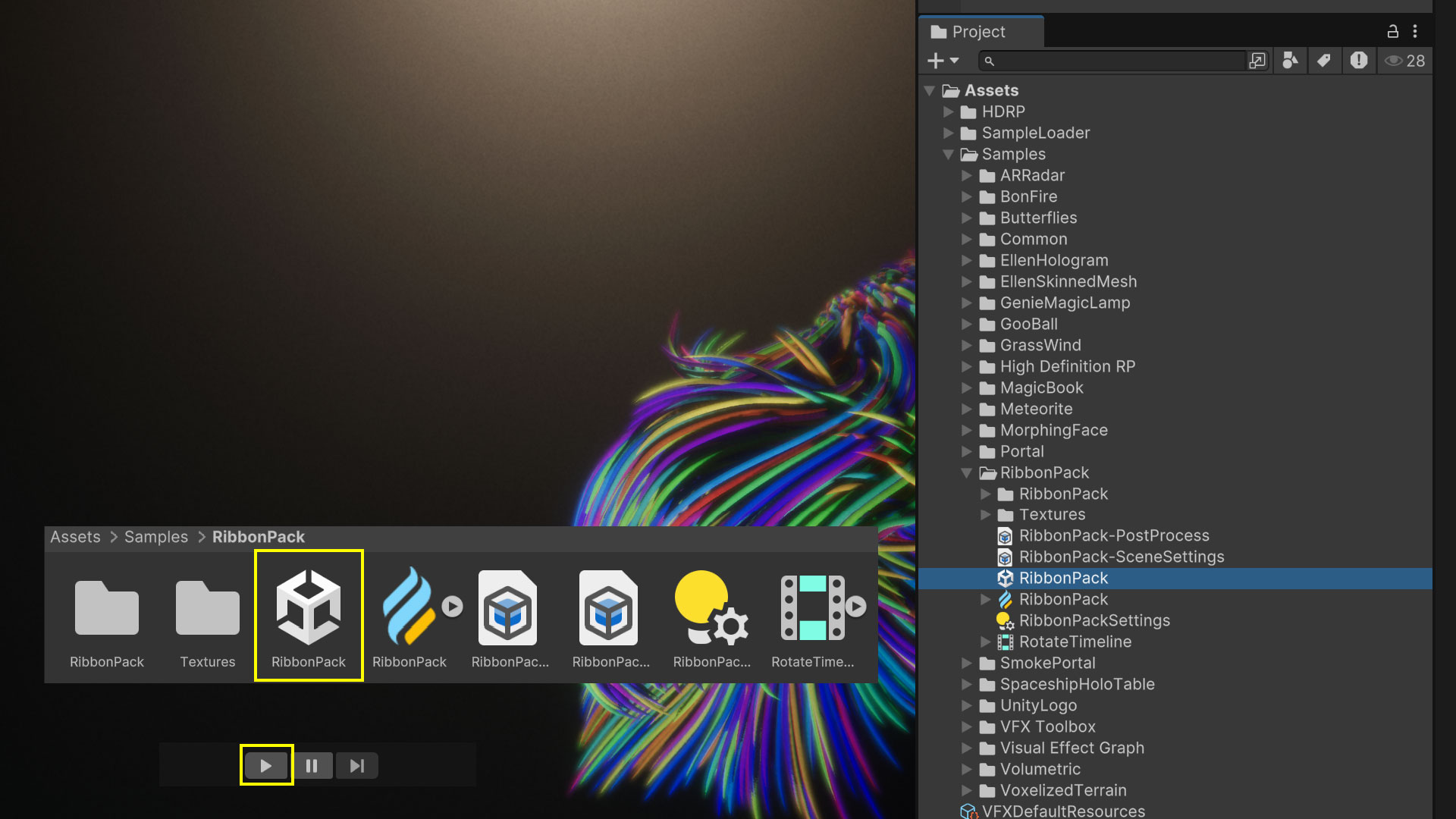Select the RibbonPack scene asset thumbnail
This screenshot has width=1456, height=819.
(x=309, y=608)
